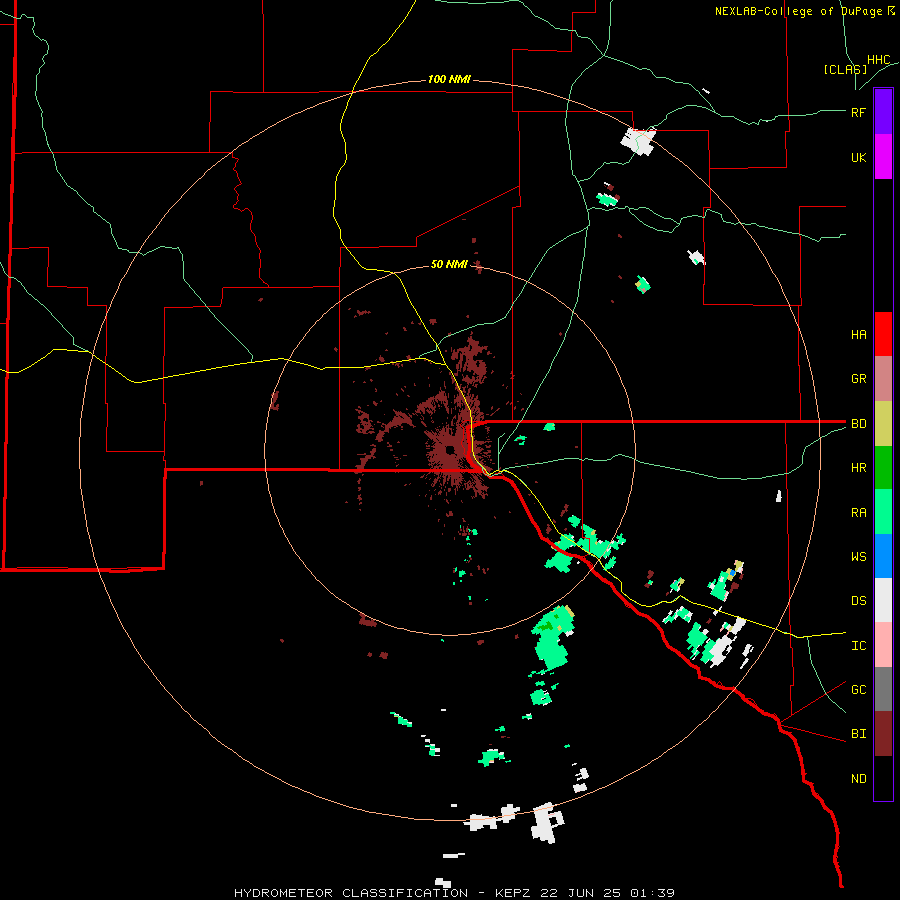
Task: Click the ND black legend swatch
Action: (883, 778)
